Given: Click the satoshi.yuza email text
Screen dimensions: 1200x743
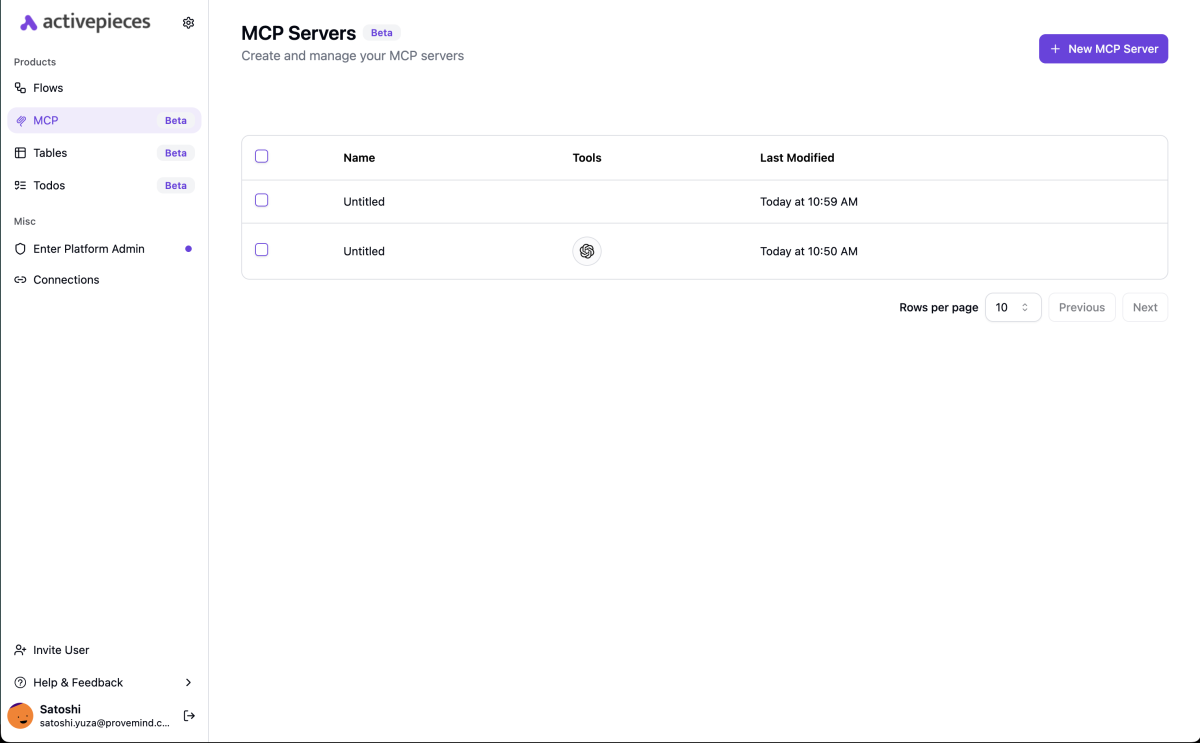Looking at the screenshot, I should [105, 723].
